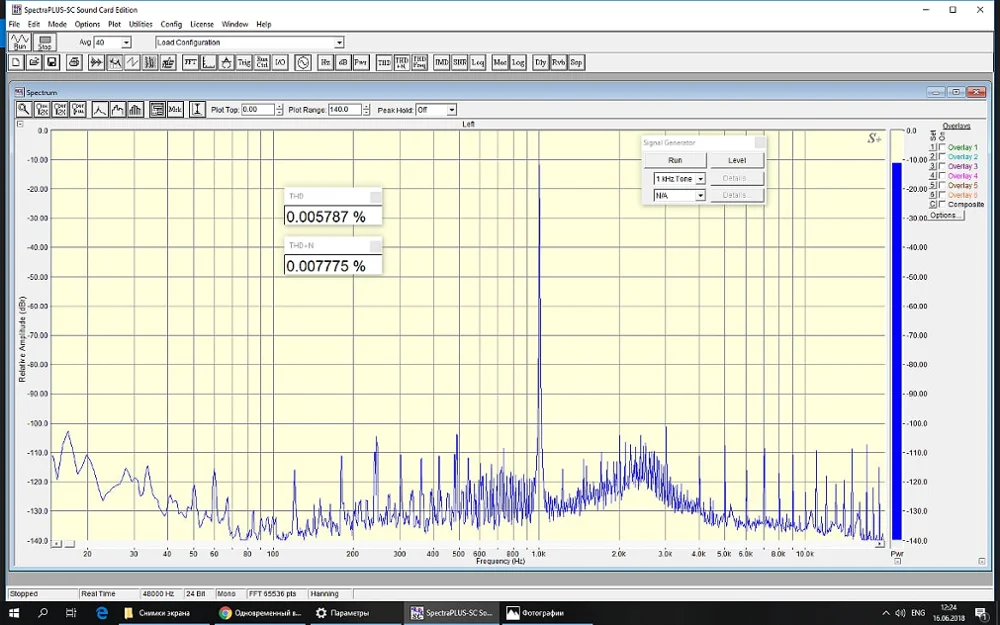The height and width of the screenshot is (625, 1000).
Task: Click the Mrk marker icon in Spectrum toolbar
Action: point(175,110)
